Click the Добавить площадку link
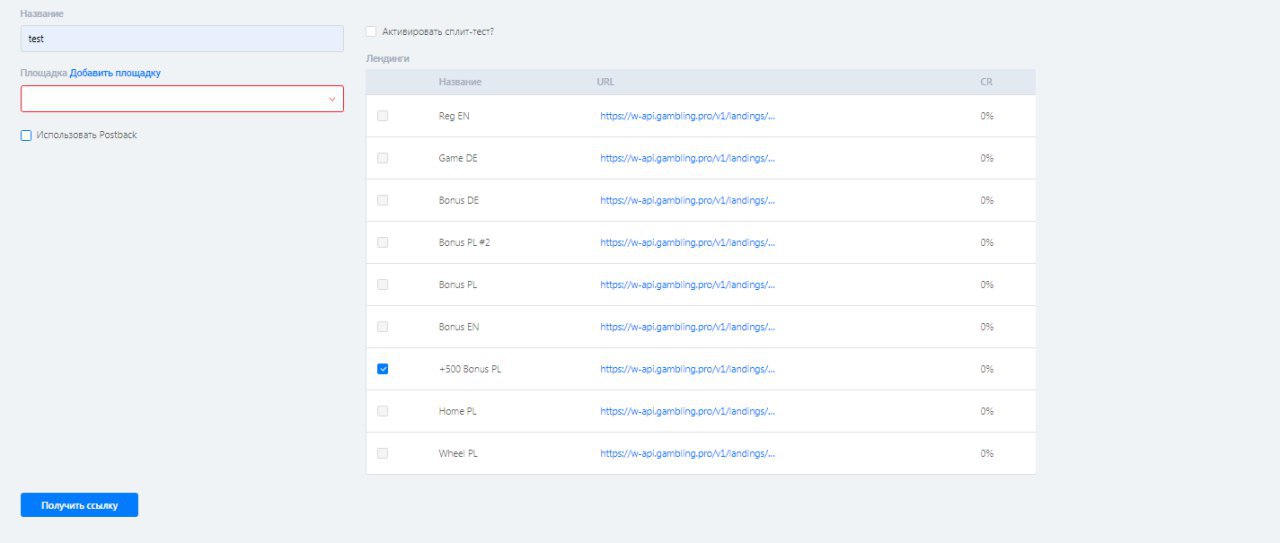Viewport: 1280px width, 543px height. coord(115,73)
